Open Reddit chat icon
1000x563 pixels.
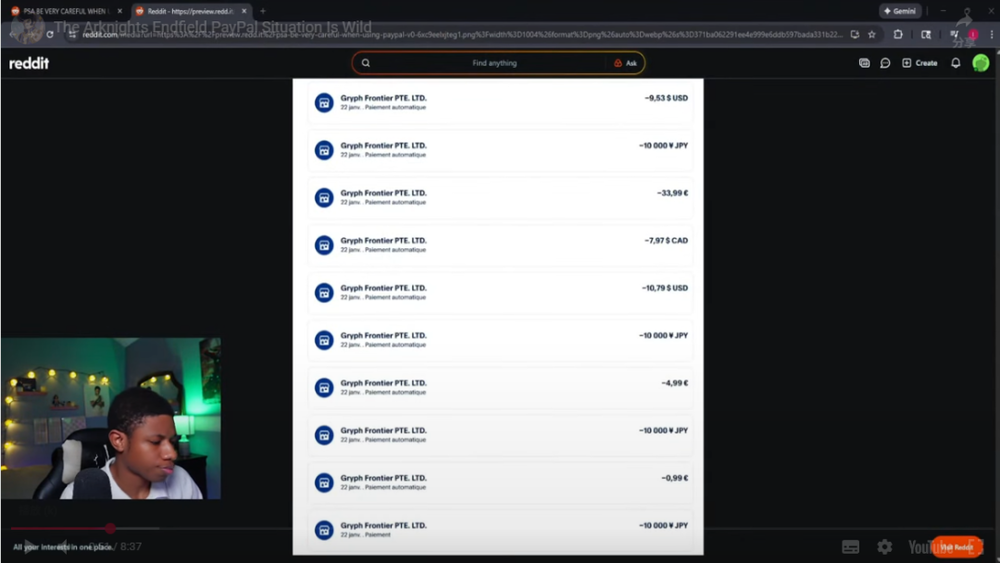coord(885,63)
